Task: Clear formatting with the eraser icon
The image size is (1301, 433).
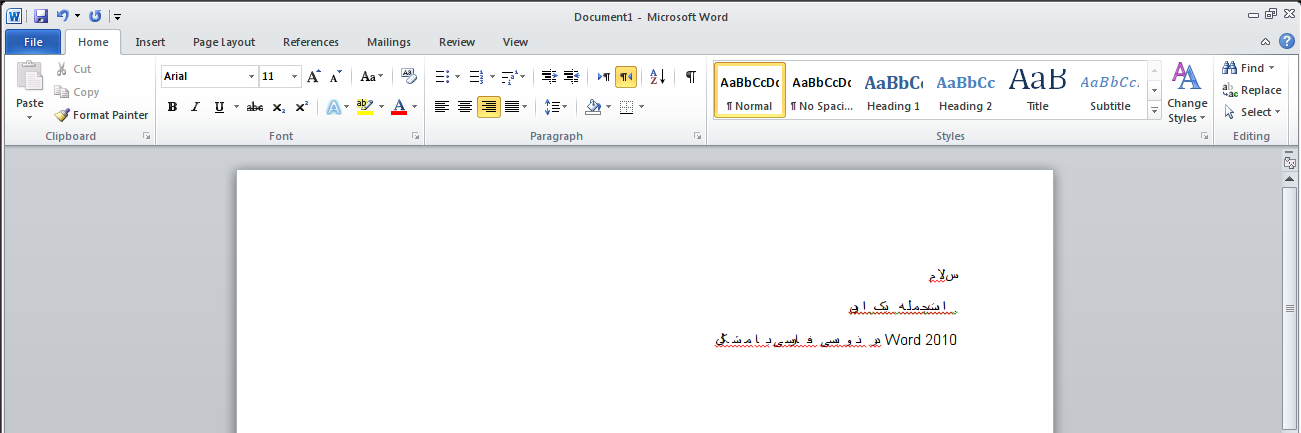Action: [x=408, y=76]
